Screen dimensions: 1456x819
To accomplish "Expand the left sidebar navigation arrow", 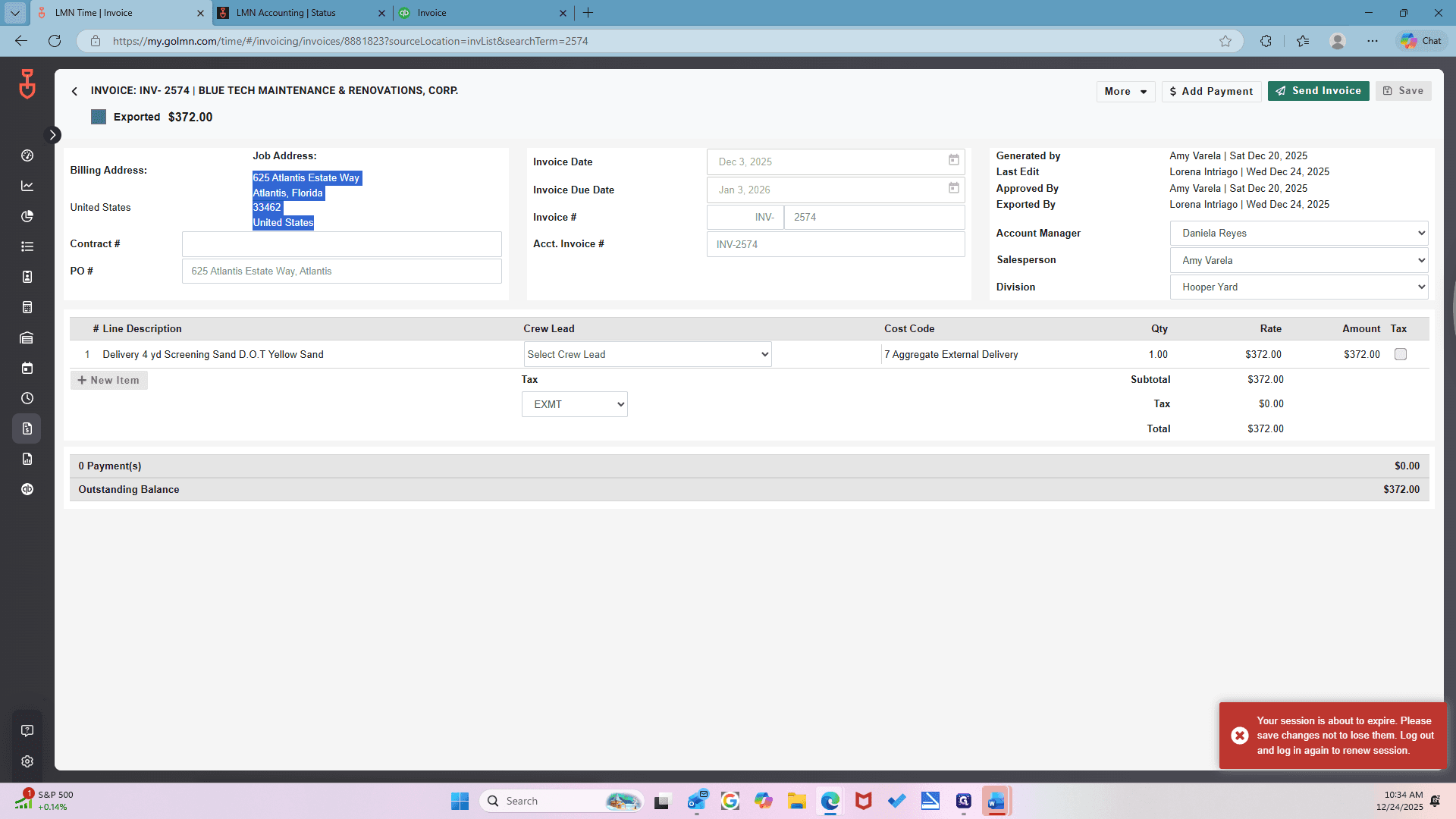I will coord(52,135).
